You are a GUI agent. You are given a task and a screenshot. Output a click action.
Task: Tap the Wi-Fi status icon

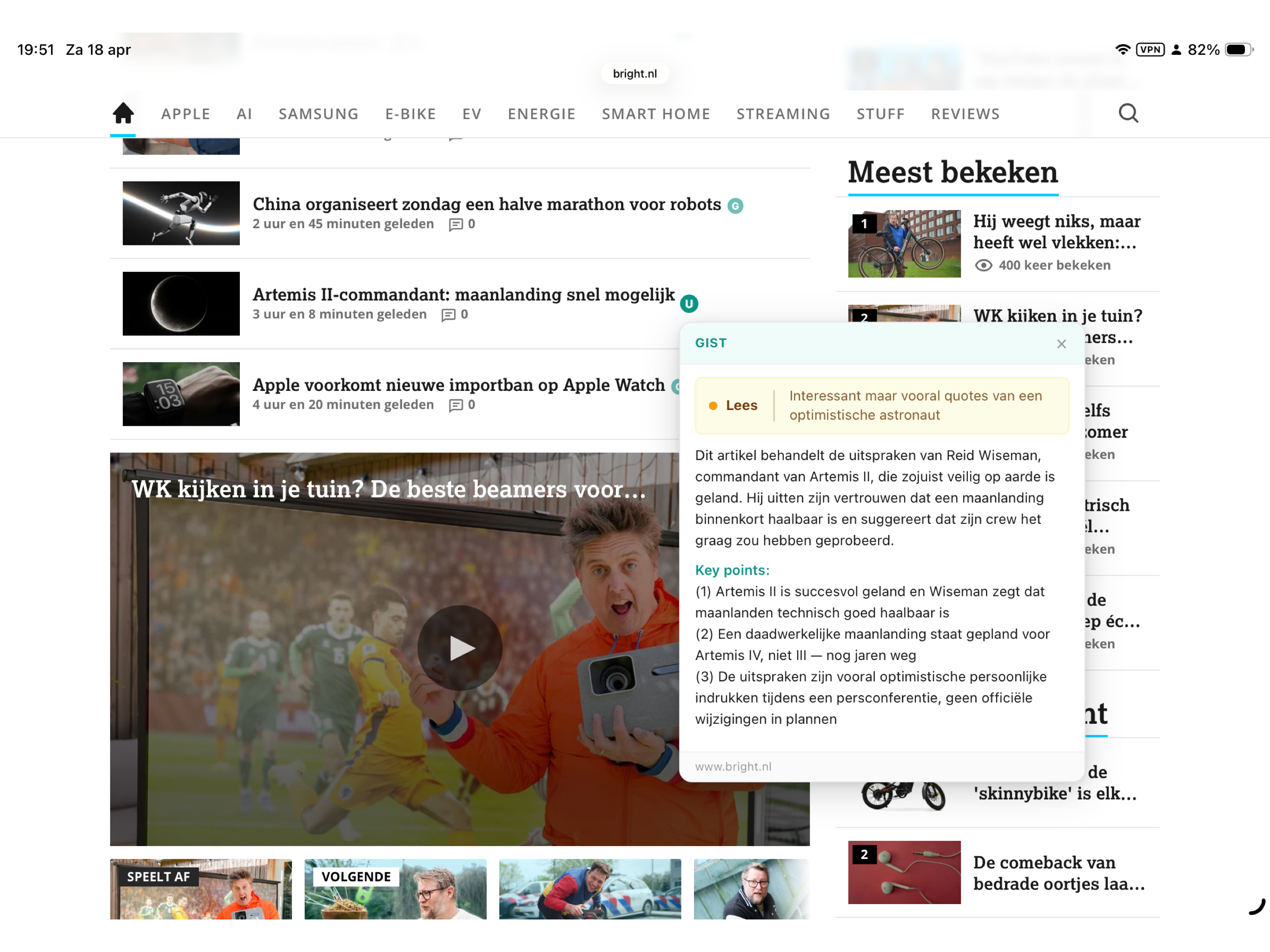(x=1123, y=50)
